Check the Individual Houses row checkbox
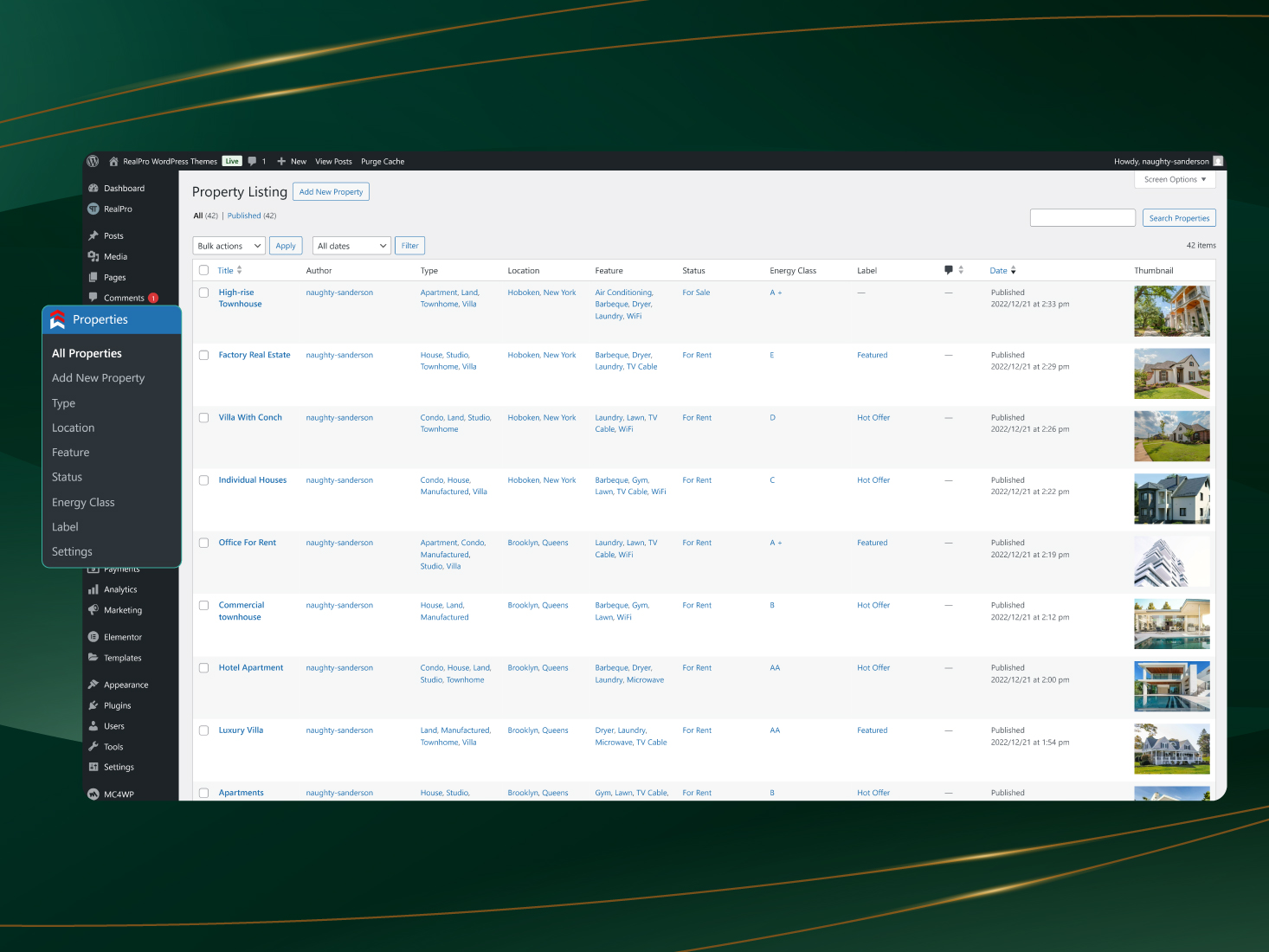The image size is (1269, 952). [204, 480]
